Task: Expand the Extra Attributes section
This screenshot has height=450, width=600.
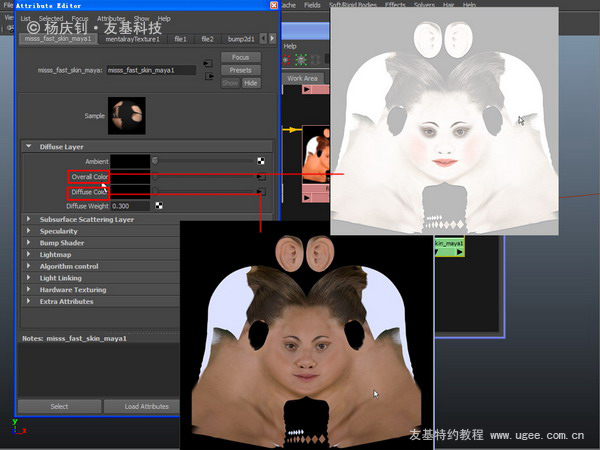Action: pyautogui.click(x=29, y=301)
